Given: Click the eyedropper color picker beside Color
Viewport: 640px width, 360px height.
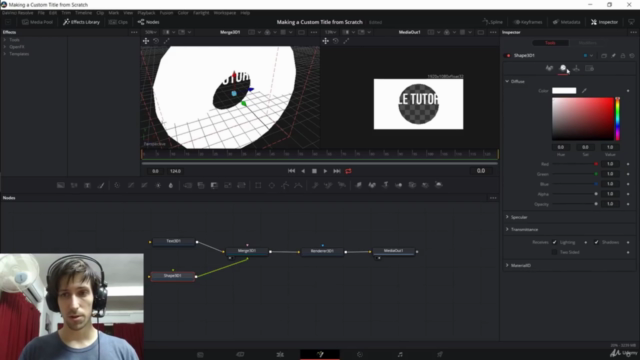Looking at the screenshot, I should coord(584,91).
